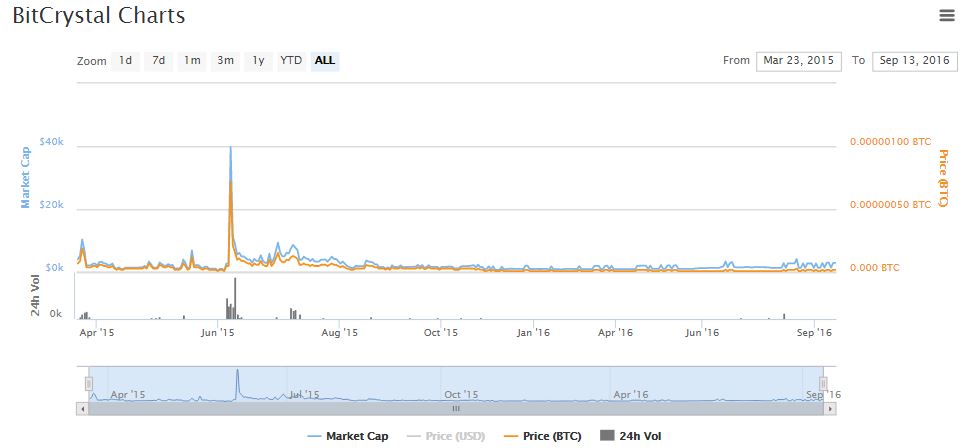Image resolution: width=967 pixels, height=448 pixels.
Task: Set zoom range to 3m
Action: (x=225, y=60)
